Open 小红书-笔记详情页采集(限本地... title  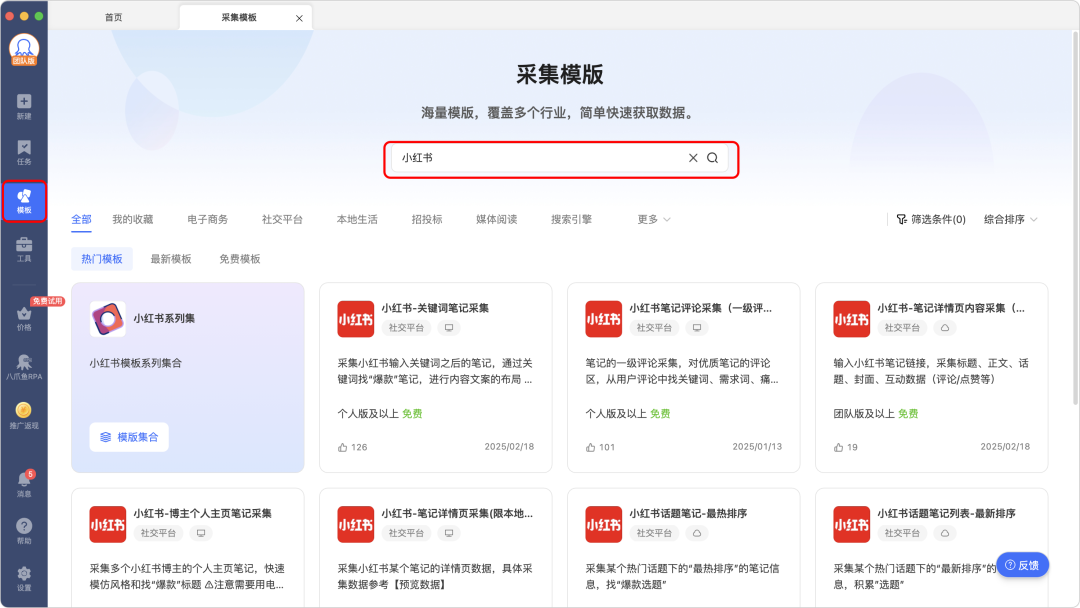tap(457, 513)
